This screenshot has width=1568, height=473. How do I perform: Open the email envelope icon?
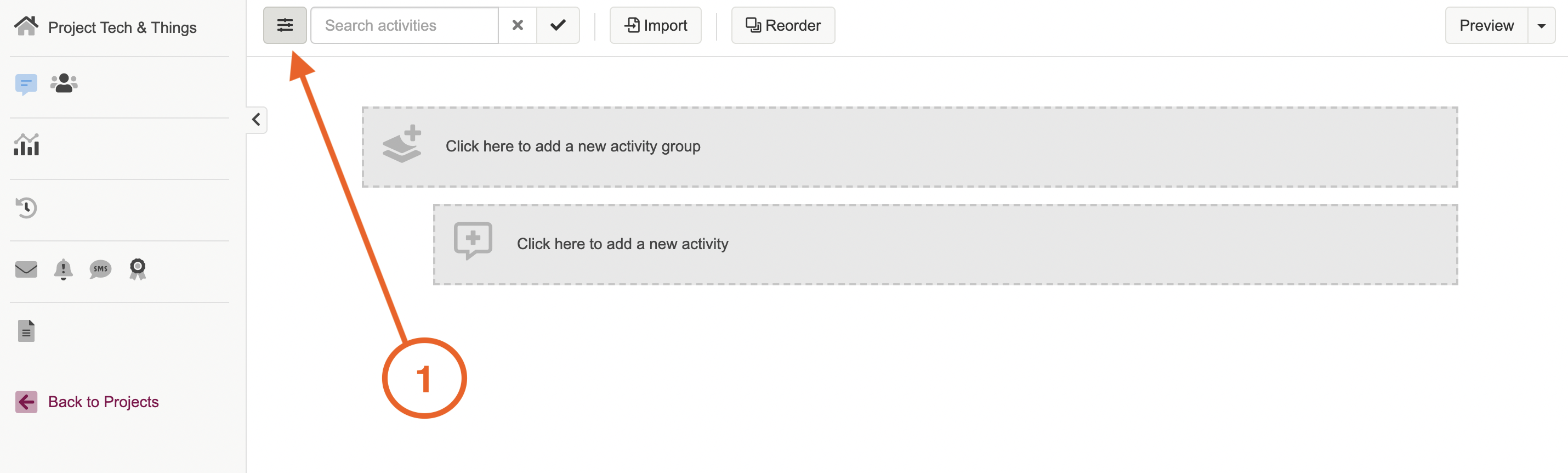click(x=26, y=269)
